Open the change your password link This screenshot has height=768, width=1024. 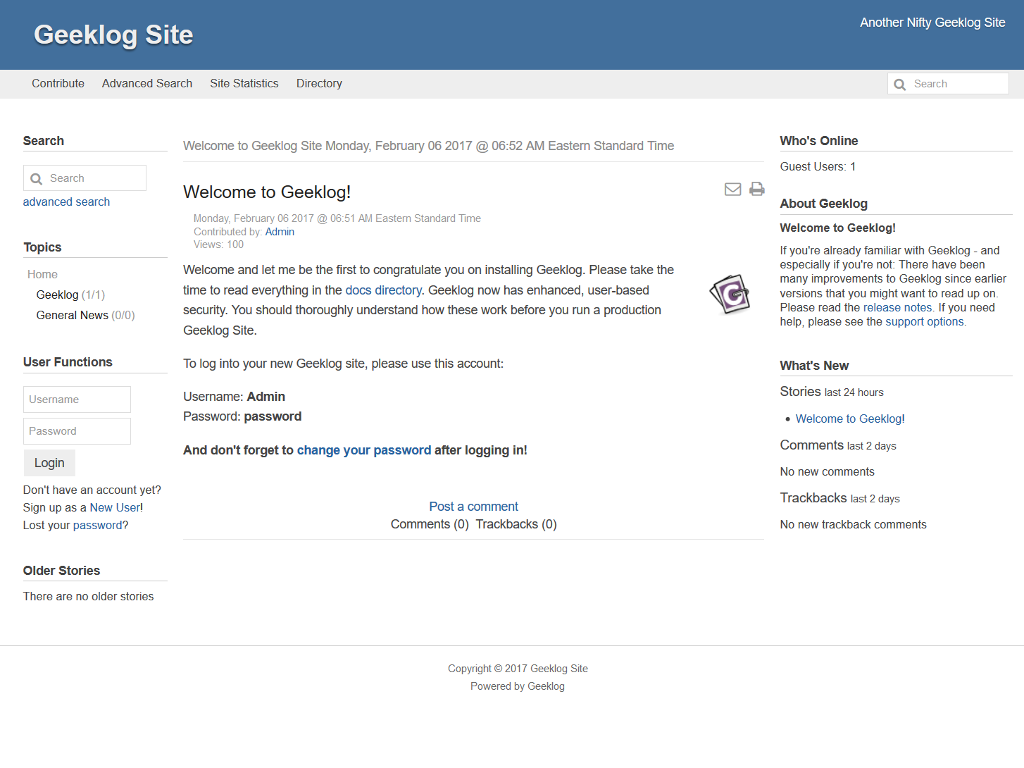tap(364, 450)
